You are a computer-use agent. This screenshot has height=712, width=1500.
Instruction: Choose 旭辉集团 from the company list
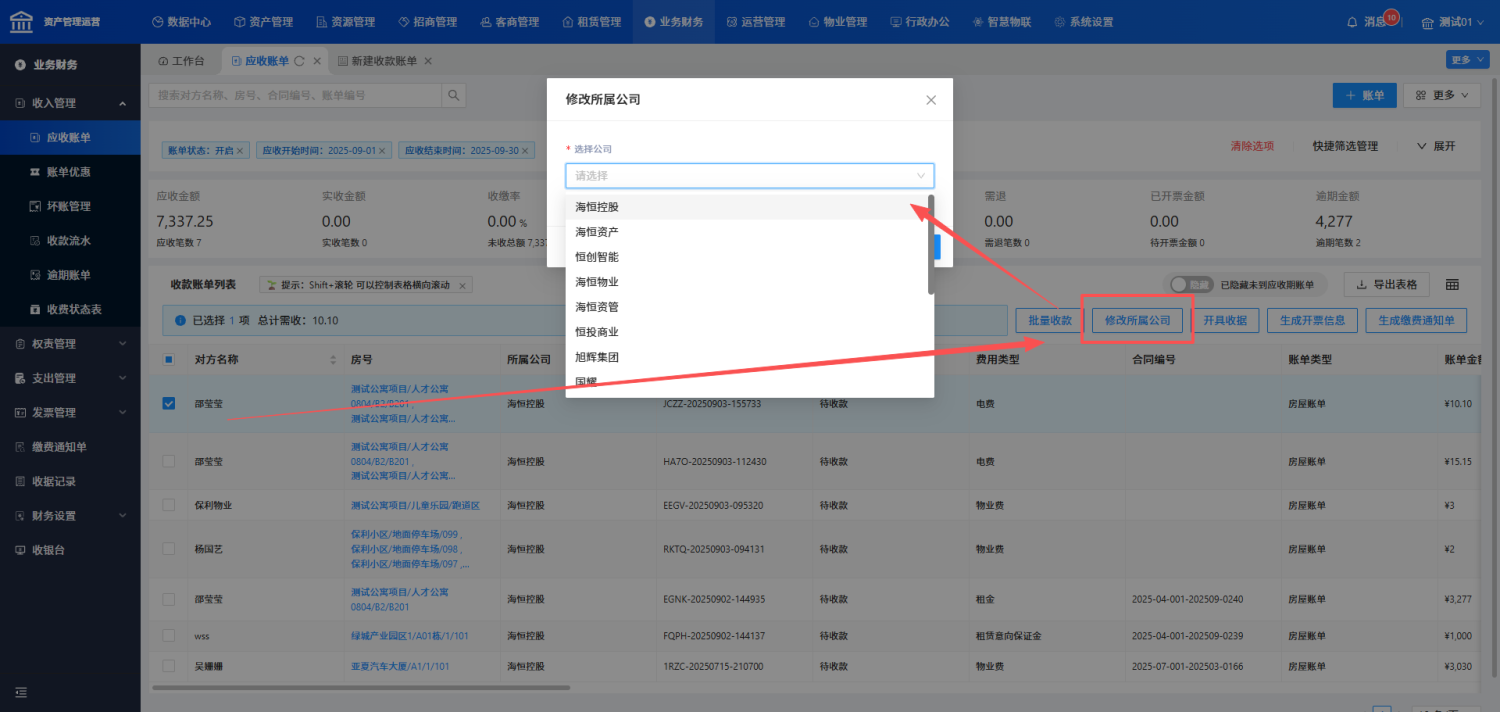pyautogui.click(x=747, y=357)
